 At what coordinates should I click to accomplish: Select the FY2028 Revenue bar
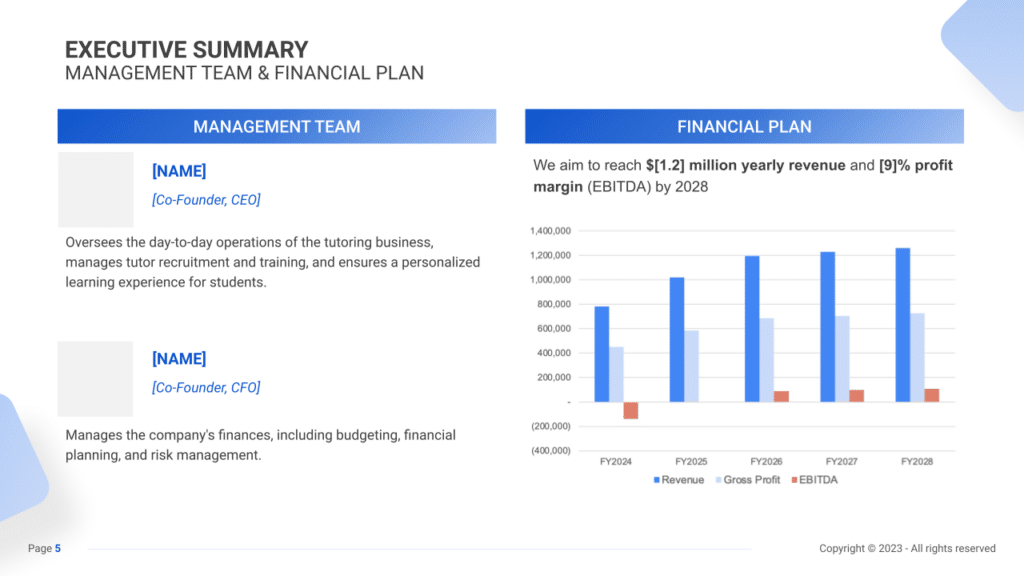pos(903,325)
